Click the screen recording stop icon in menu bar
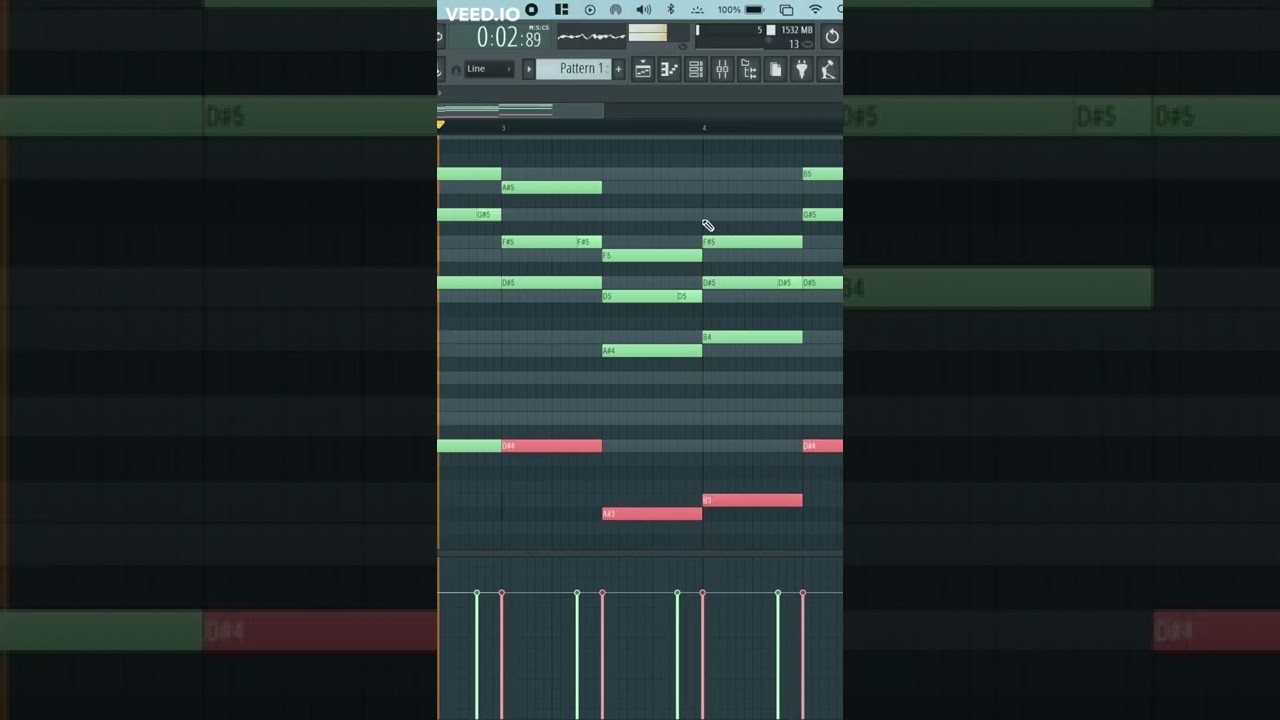1280x720 pixels. click(x=531, y=10)
